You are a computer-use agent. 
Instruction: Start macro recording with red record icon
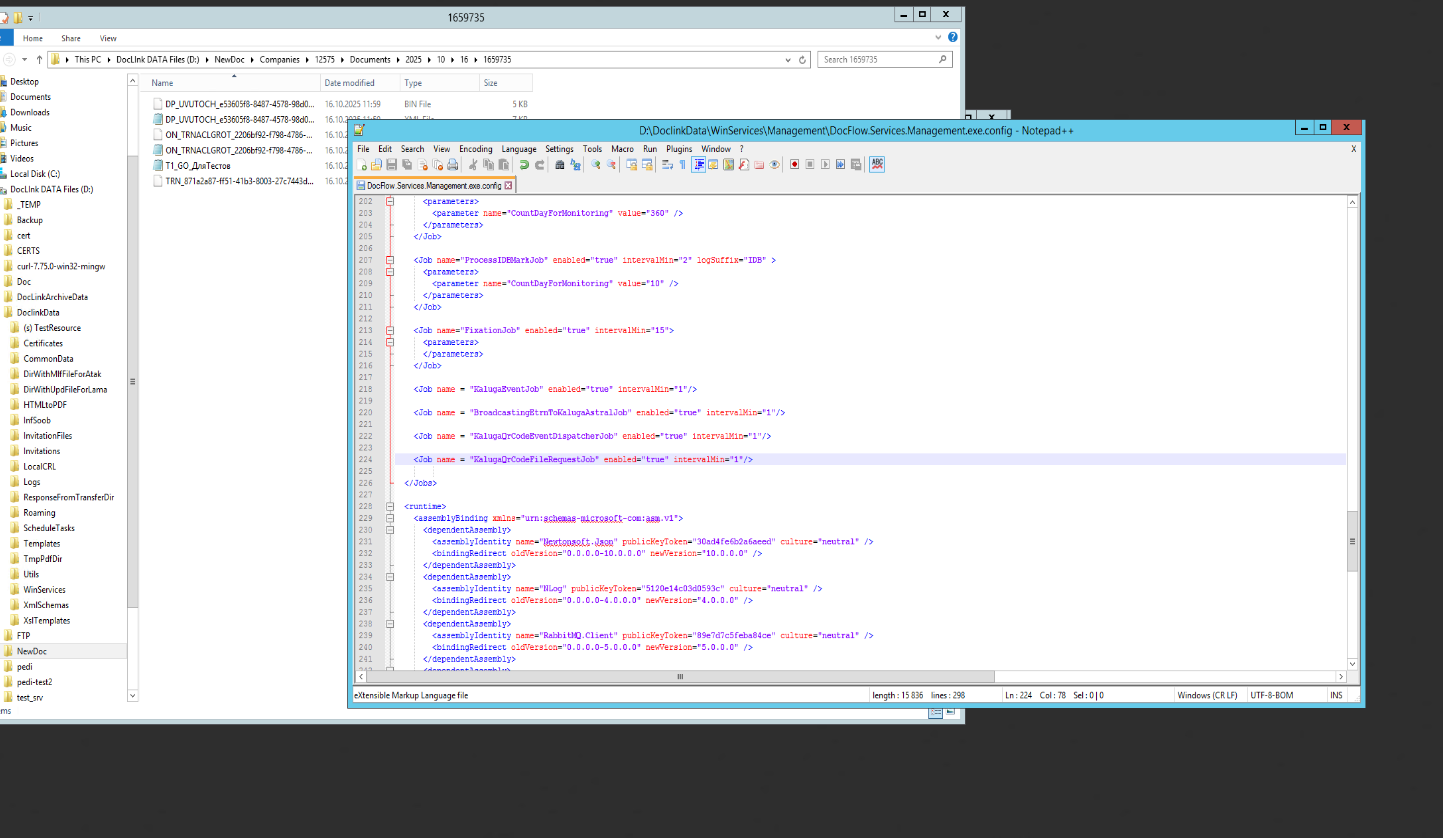pyautogui.click(x=794, y=165)
